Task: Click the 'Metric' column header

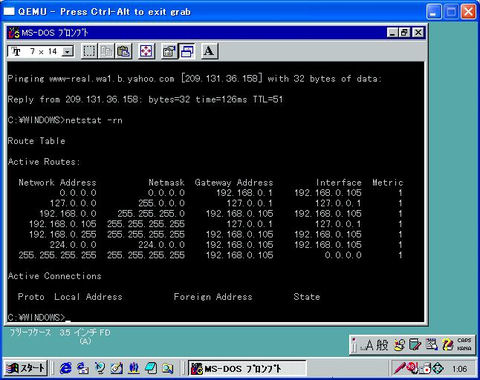Action: (388, 183)
